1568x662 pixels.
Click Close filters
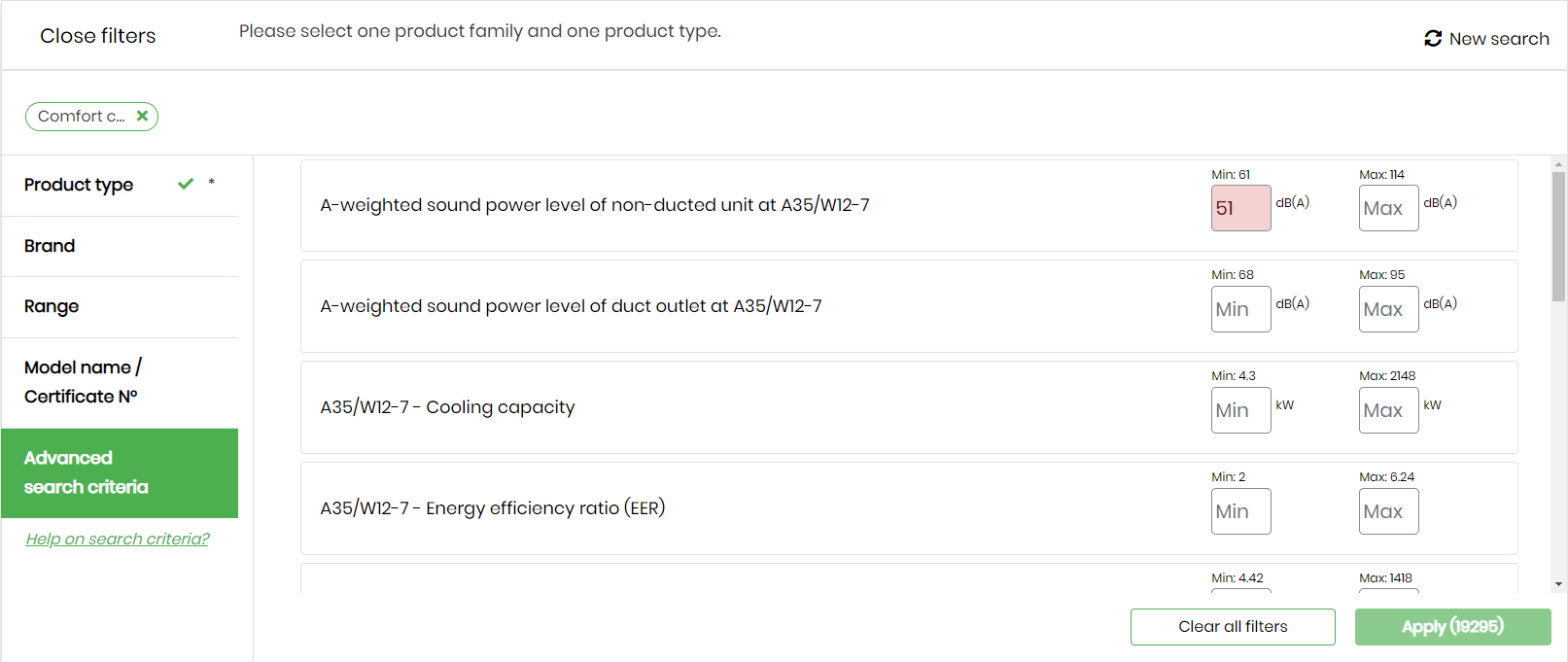pos(97,36)
